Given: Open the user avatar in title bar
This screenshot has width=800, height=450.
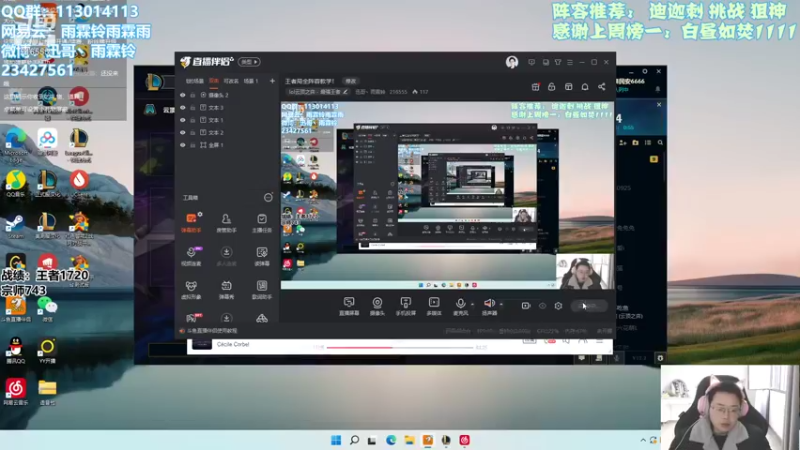Looking at the screenshot, I should [x=512, y=62].
